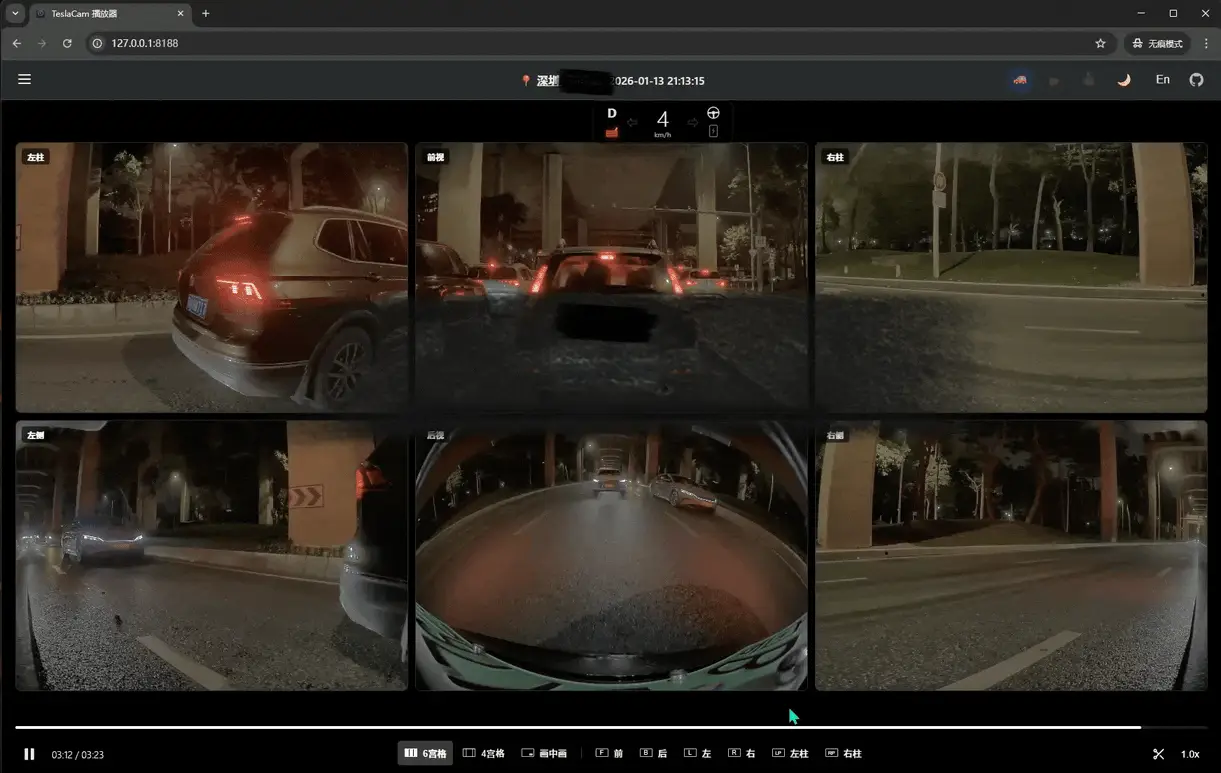Switch to 画中画 picture-in-picture layout
1221x773 pixels.
coord(544,754)
